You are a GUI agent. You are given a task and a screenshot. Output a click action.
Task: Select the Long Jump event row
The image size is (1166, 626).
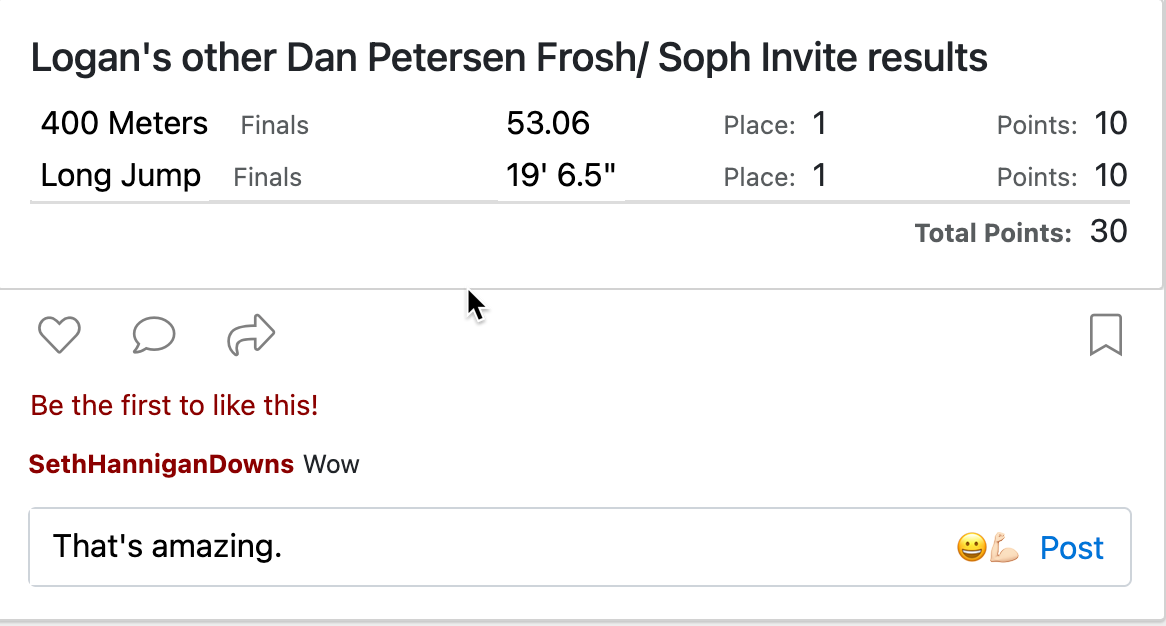[x=580, y=175]
